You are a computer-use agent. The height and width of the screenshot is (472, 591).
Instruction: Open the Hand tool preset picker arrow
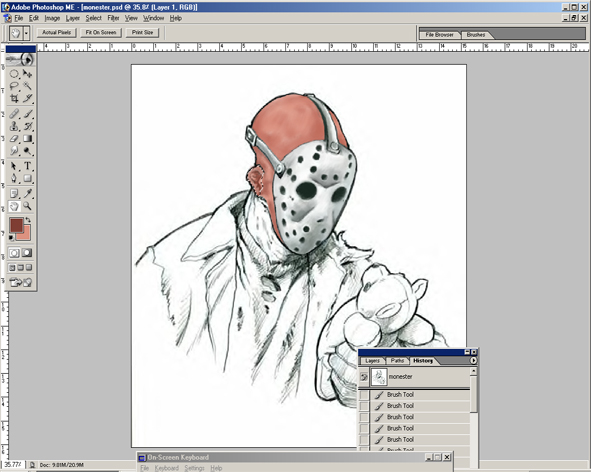[26, 33]
